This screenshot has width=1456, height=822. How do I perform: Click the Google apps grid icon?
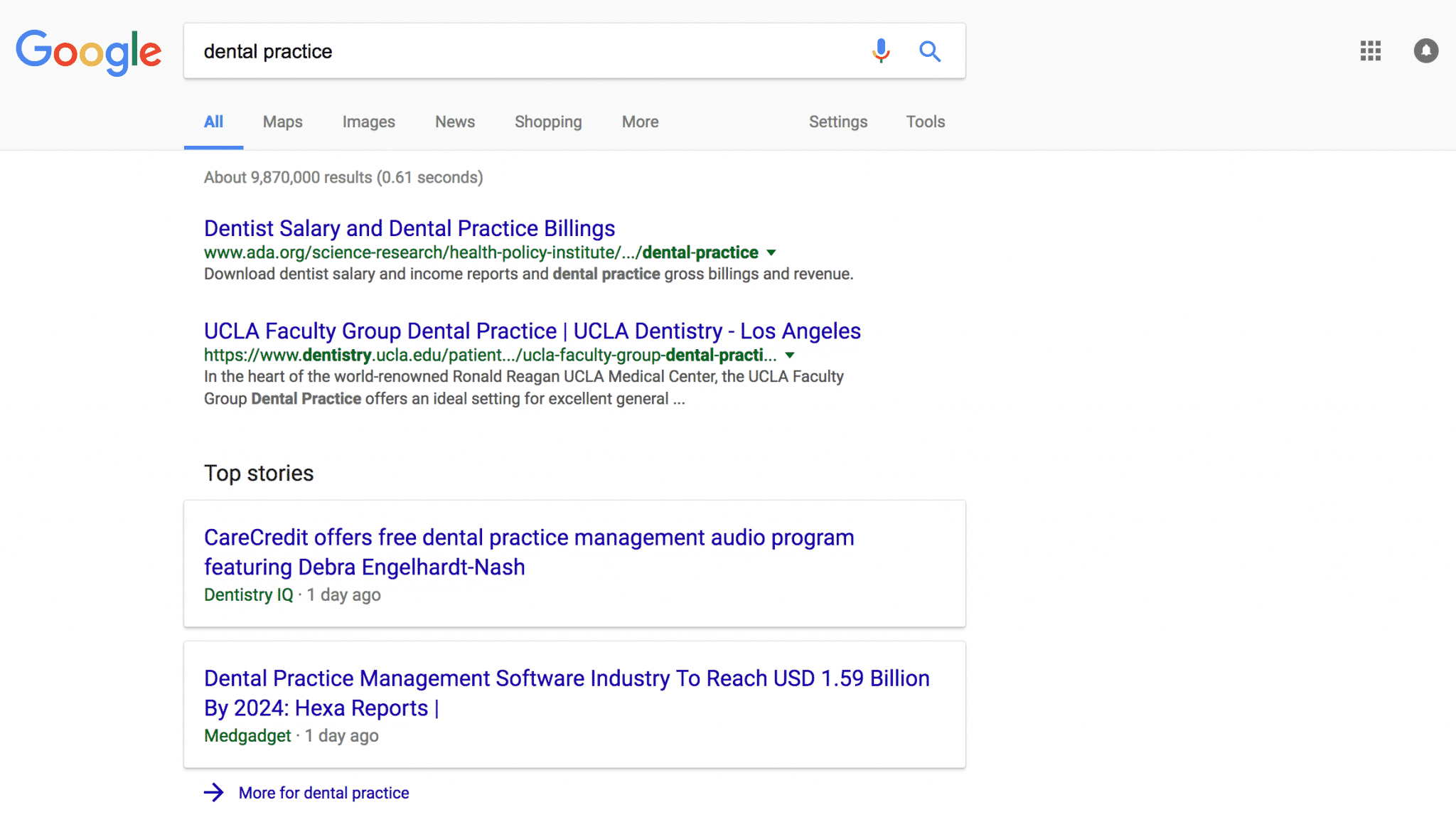click(1371, 51)
